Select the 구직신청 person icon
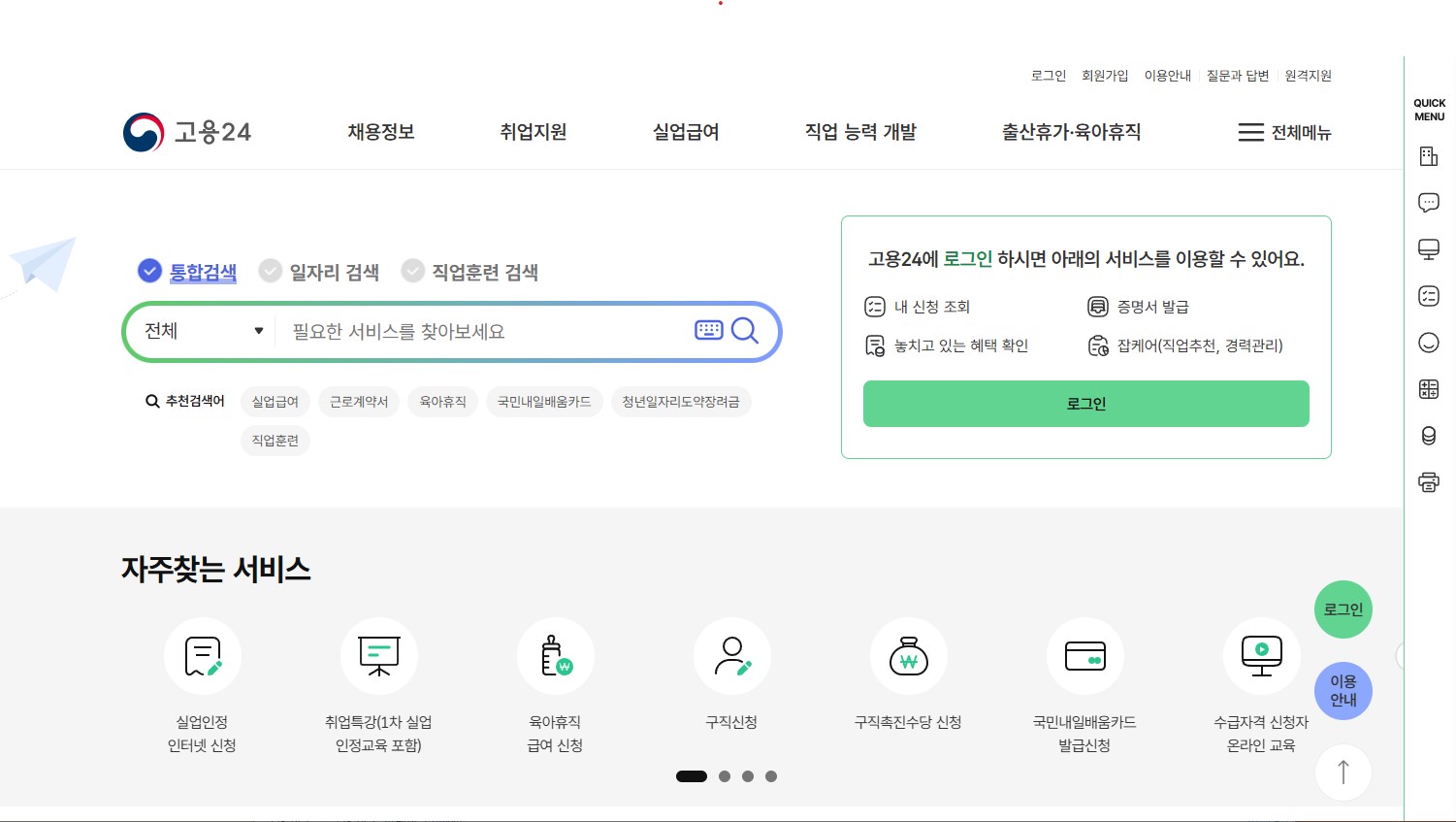Image resolution: width=1456 pixels, height=822 pixels. point(731,655)
